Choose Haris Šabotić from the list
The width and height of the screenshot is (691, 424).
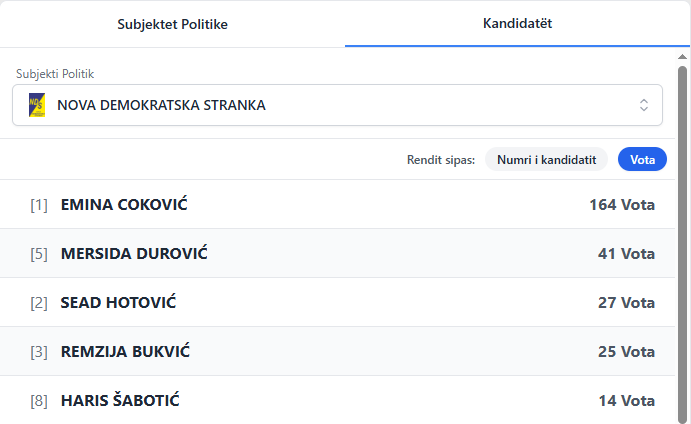(x=120, y=401)
